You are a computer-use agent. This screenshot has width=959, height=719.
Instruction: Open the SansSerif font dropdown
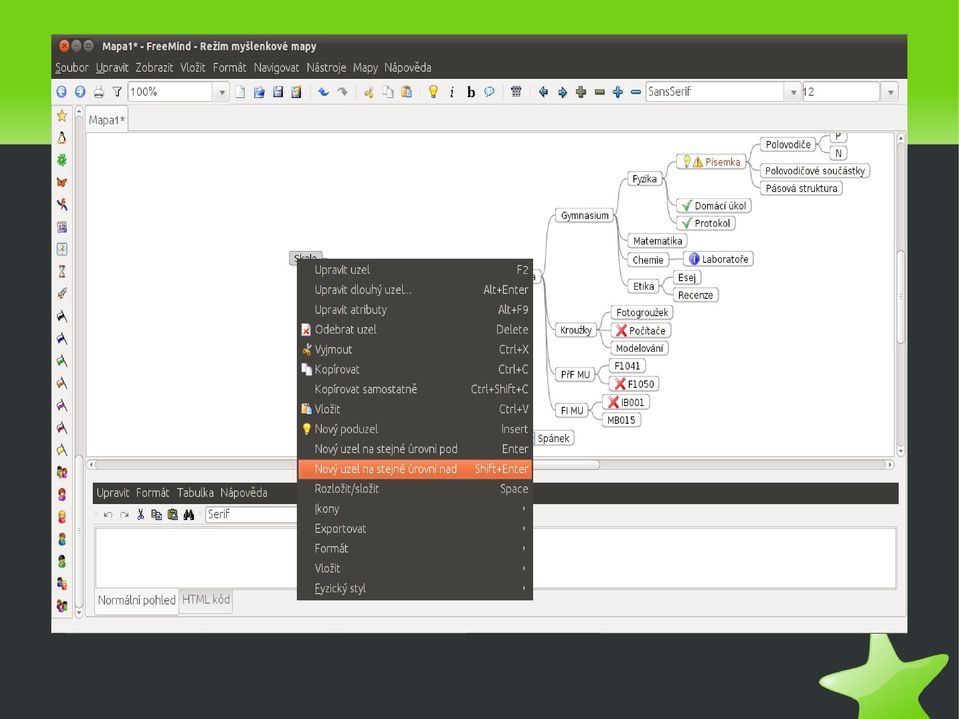pyautogui.click(x=793, y=92)
